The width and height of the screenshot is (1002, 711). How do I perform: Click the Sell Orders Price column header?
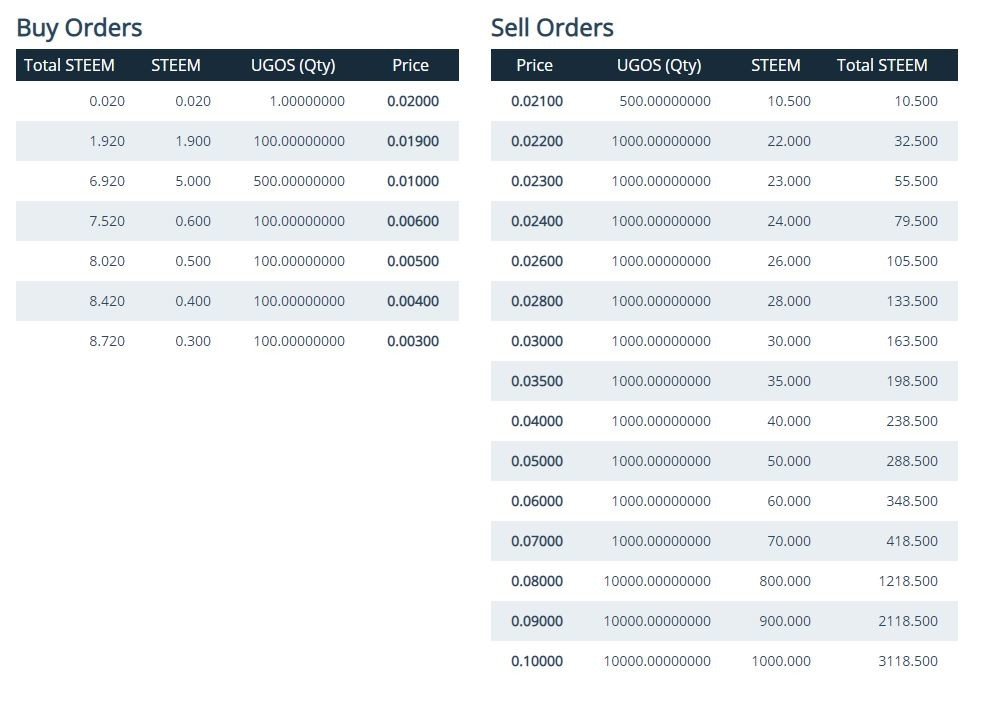(x=534, y=65)
